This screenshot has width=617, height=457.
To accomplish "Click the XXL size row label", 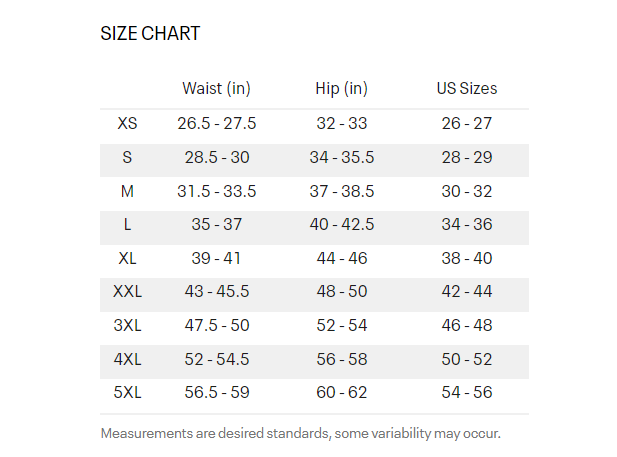I will point(127,292).
